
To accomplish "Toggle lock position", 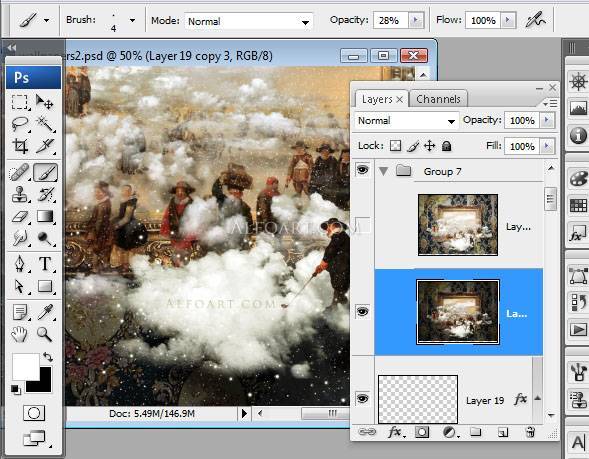I will pyautogui.click(x=429, y=146).
